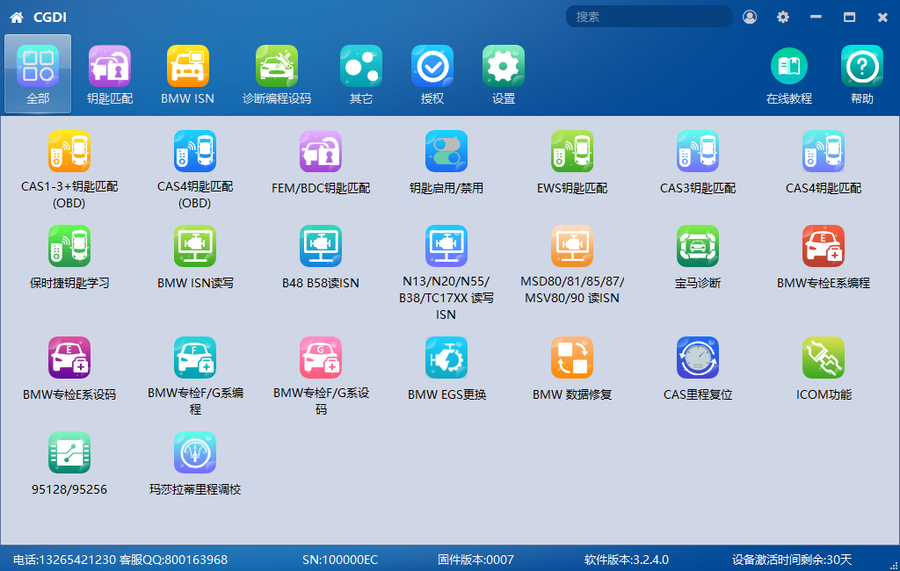
Task: Switch to BMW ISN category tab
Action: point(187,75)
